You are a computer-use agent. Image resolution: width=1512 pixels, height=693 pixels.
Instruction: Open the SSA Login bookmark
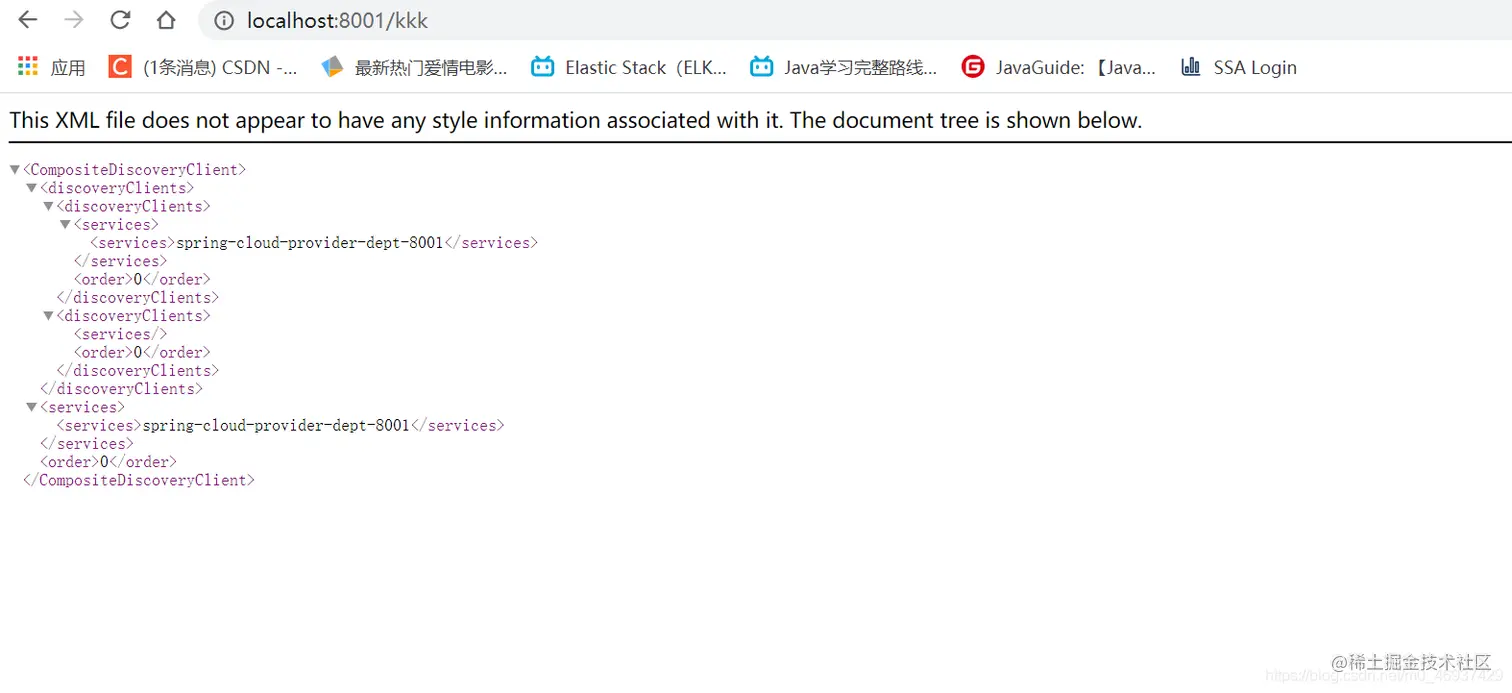click(x=1238, y=67)
